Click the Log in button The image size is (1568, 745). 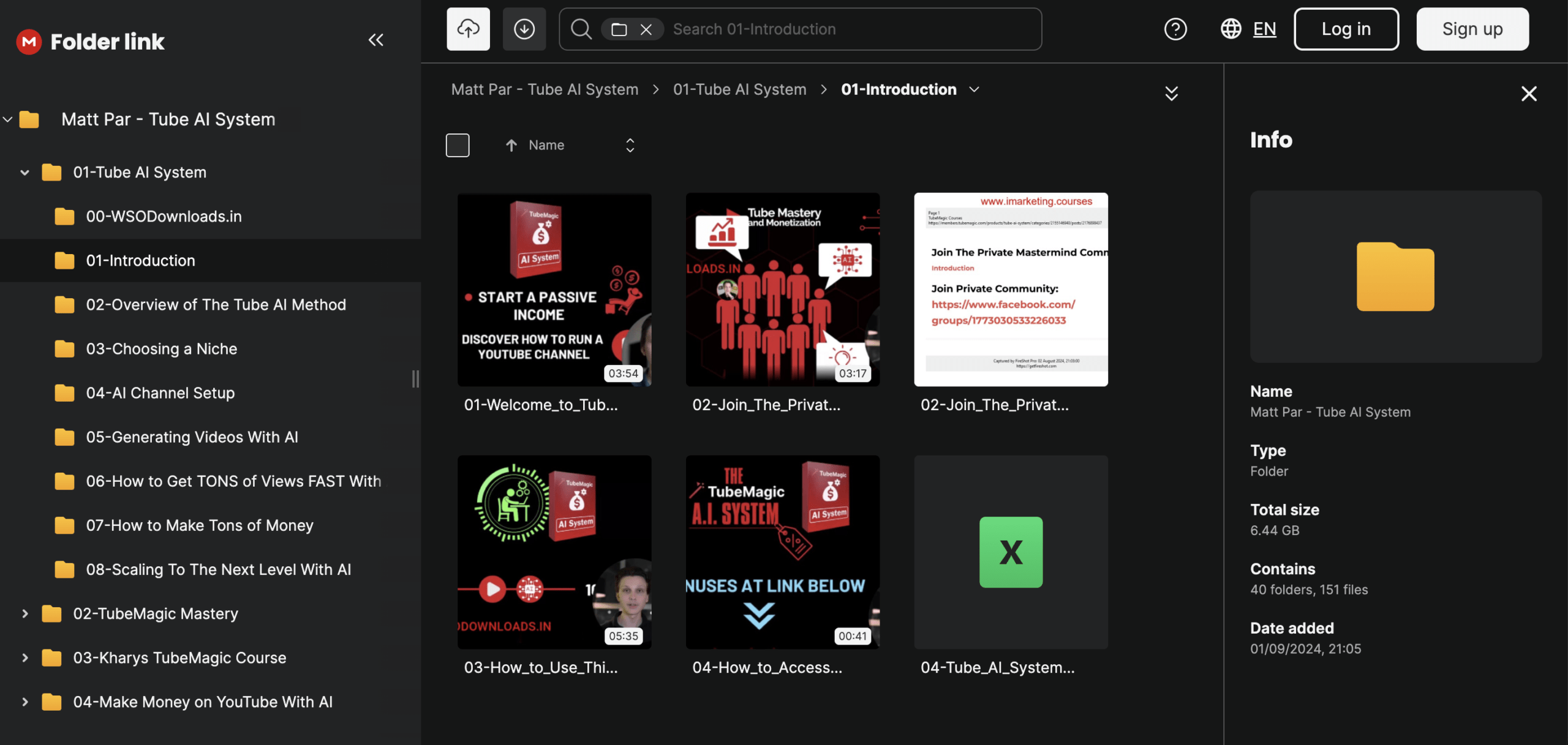point(1346,29)
